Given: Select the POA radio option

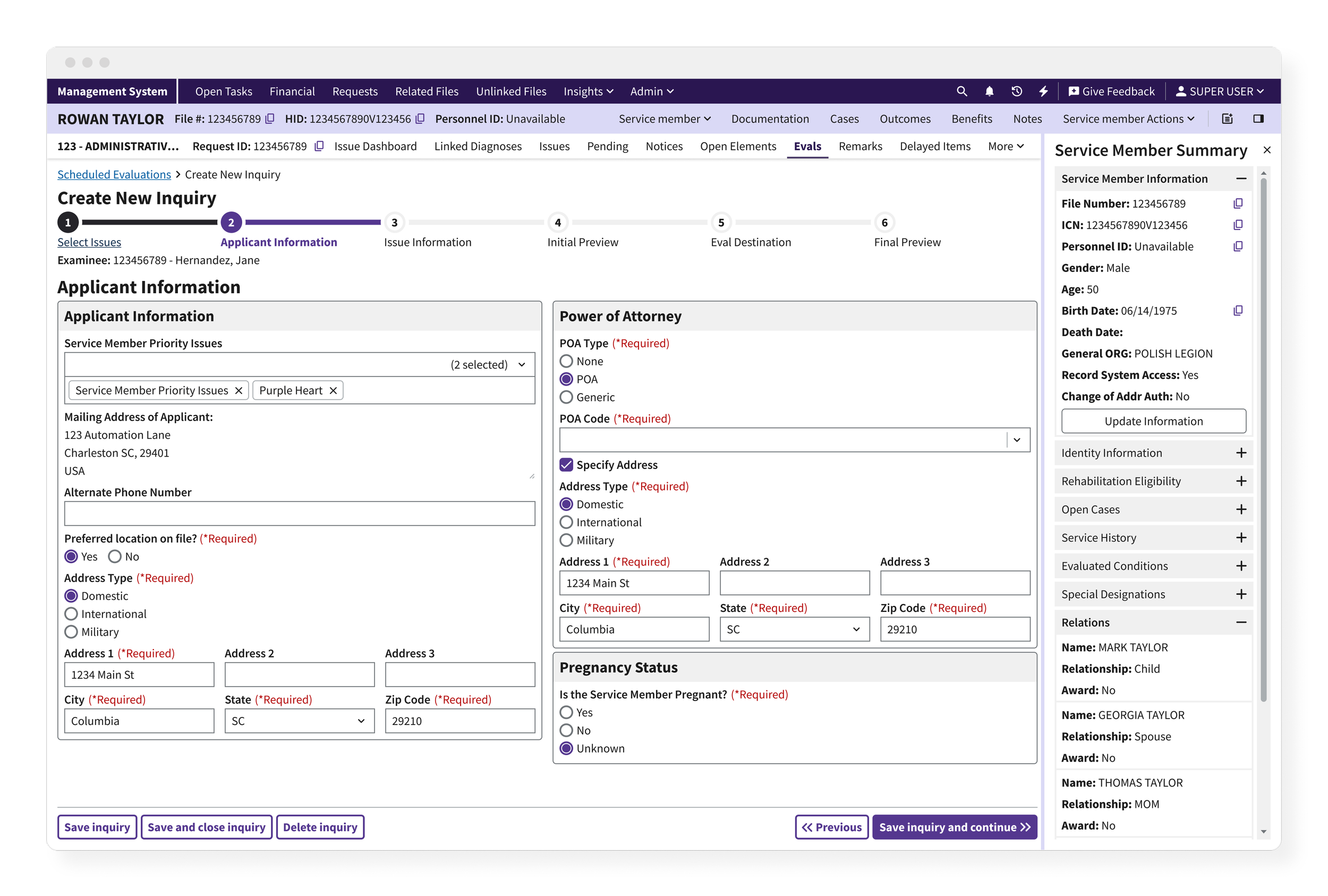Looking at the screenshot, I should 566,379.
